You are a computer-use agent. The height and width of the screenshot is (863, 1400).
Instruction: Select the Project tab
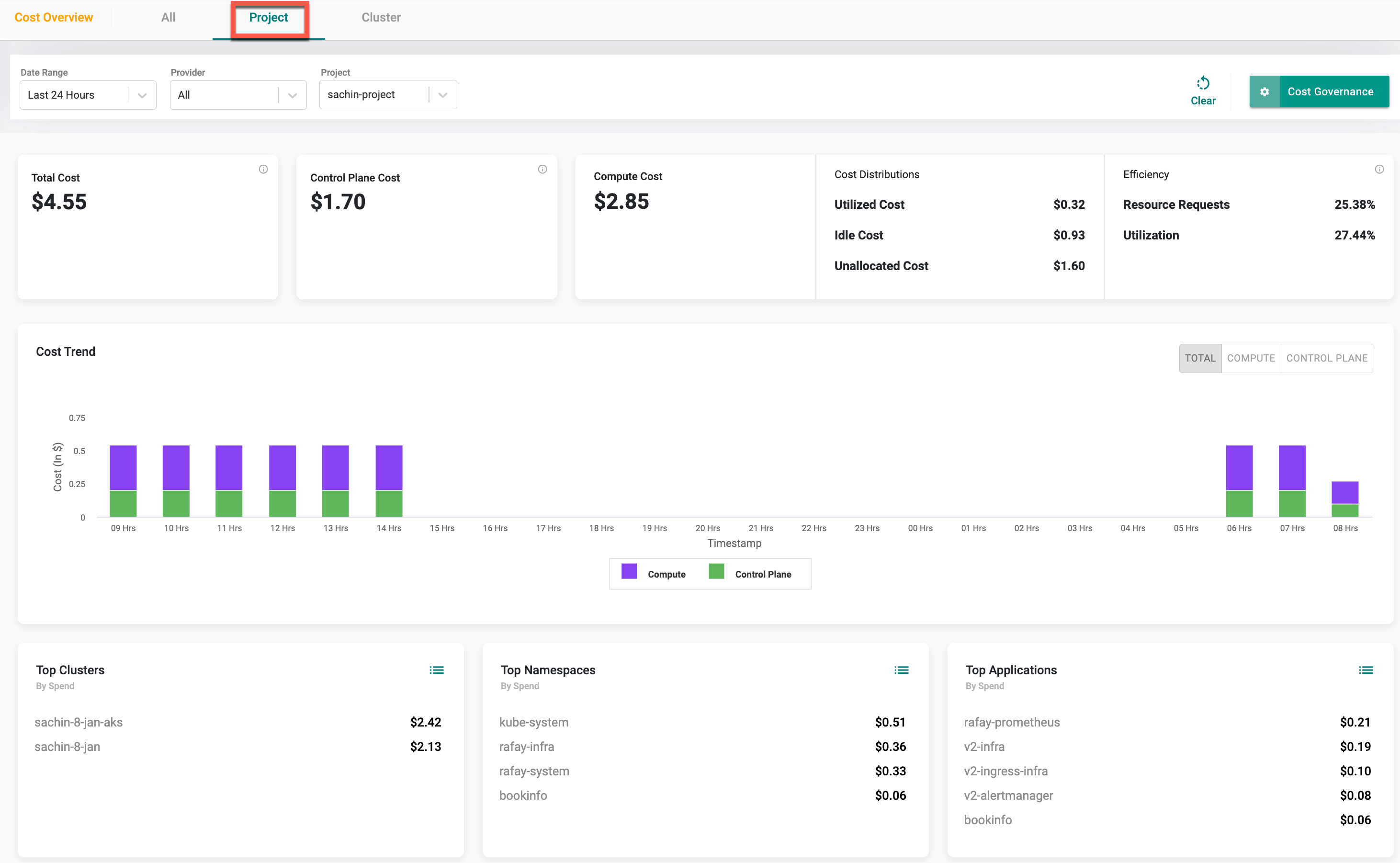click(268, 17)
